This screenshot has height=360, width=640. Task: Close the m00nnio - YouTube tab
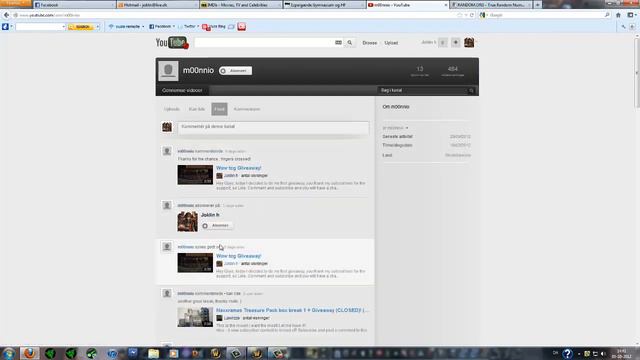[x=445, y=5]
